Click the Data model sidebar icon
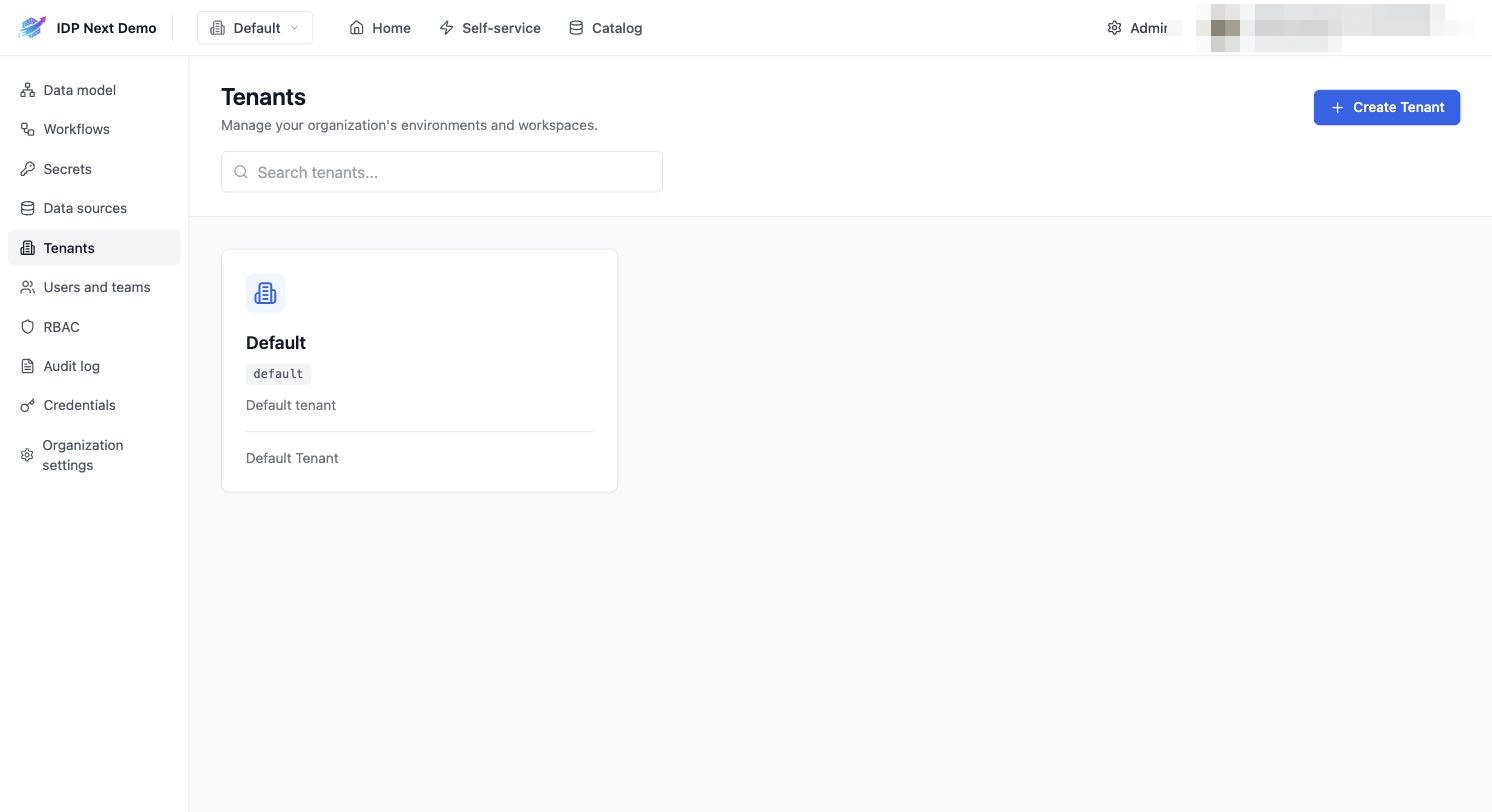This screenshot has width=1492, height=812. coord(27,90)
